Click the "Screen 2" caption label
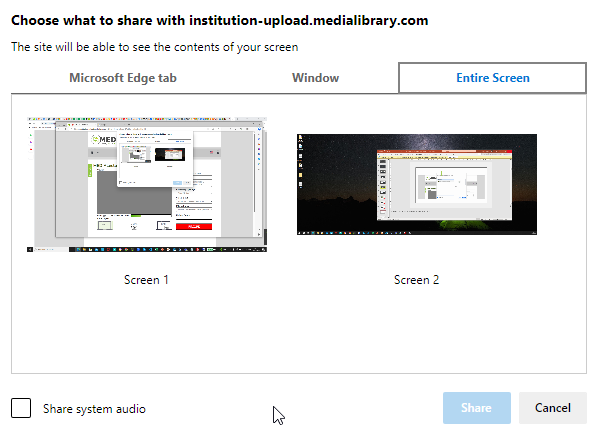Image resolution: width=598 pixels, height=438 pixels. [416, 280]
